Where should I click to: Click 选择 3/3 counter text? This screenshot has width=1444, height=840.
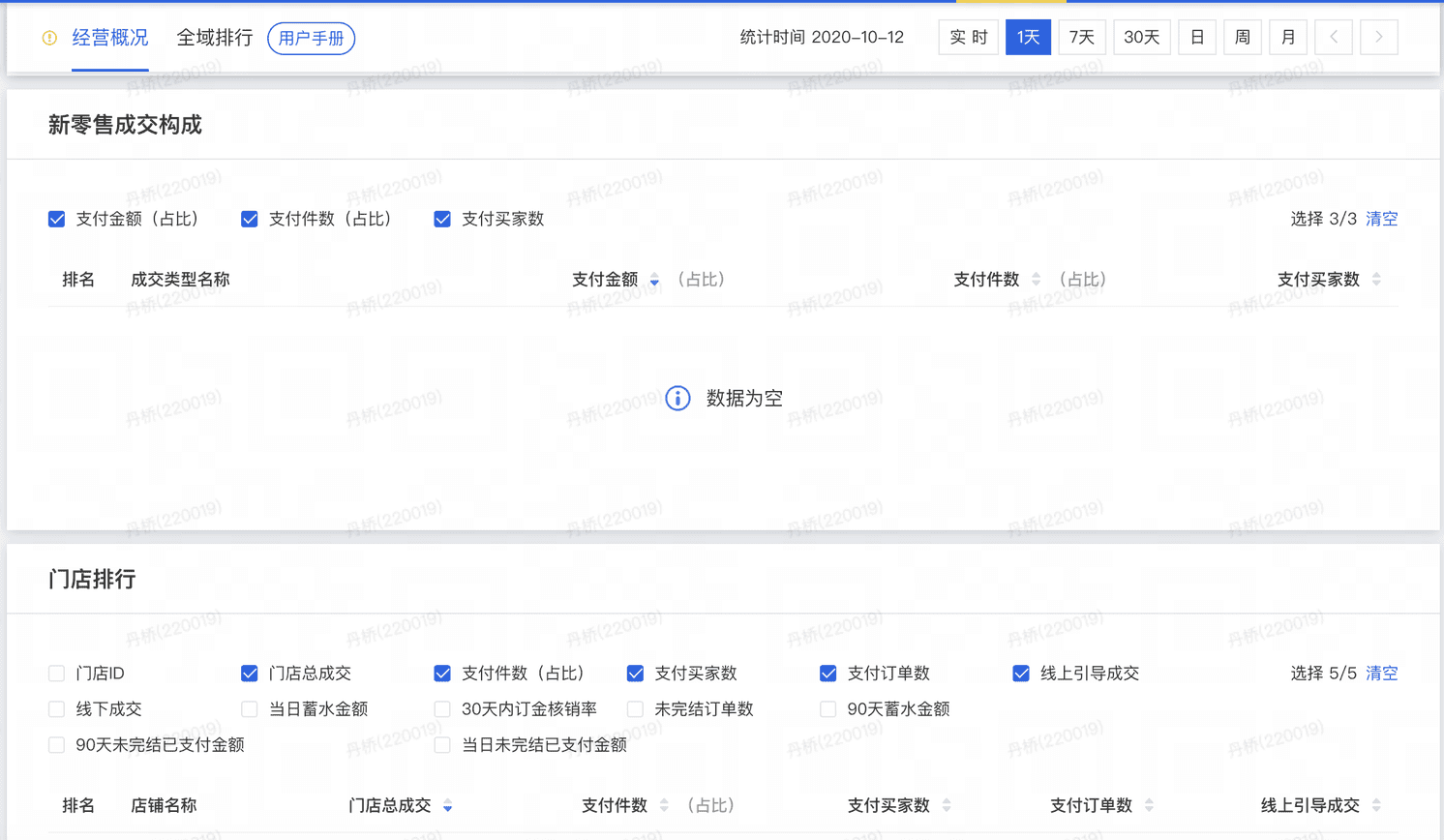pos(1324,219)
